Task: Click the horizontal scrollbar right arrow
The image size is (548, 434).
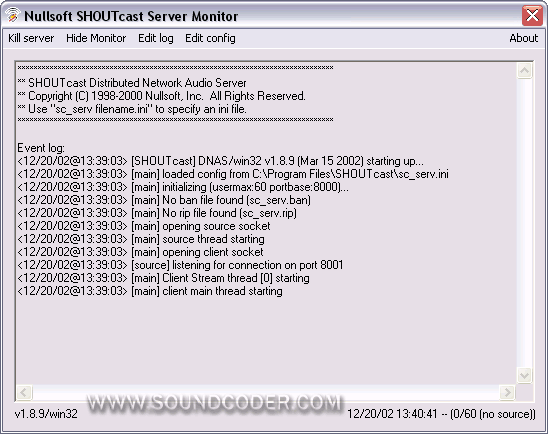Action: [x=507, y=392]
